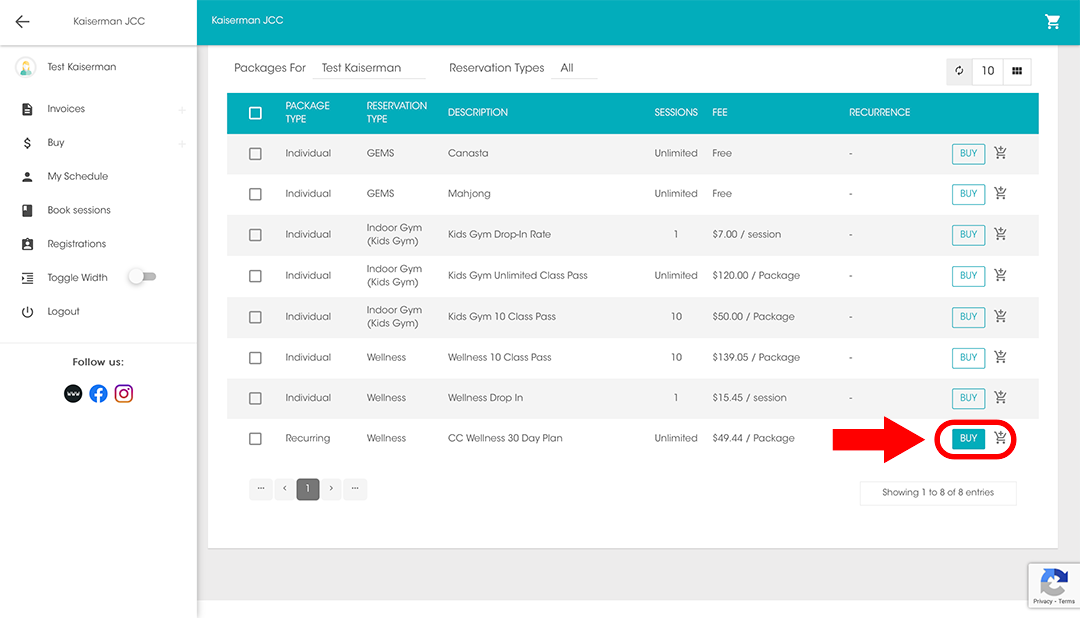1080x618 pixels.
Task: Click the back arrow in the sidebar
Action: (x=22, y=21)
